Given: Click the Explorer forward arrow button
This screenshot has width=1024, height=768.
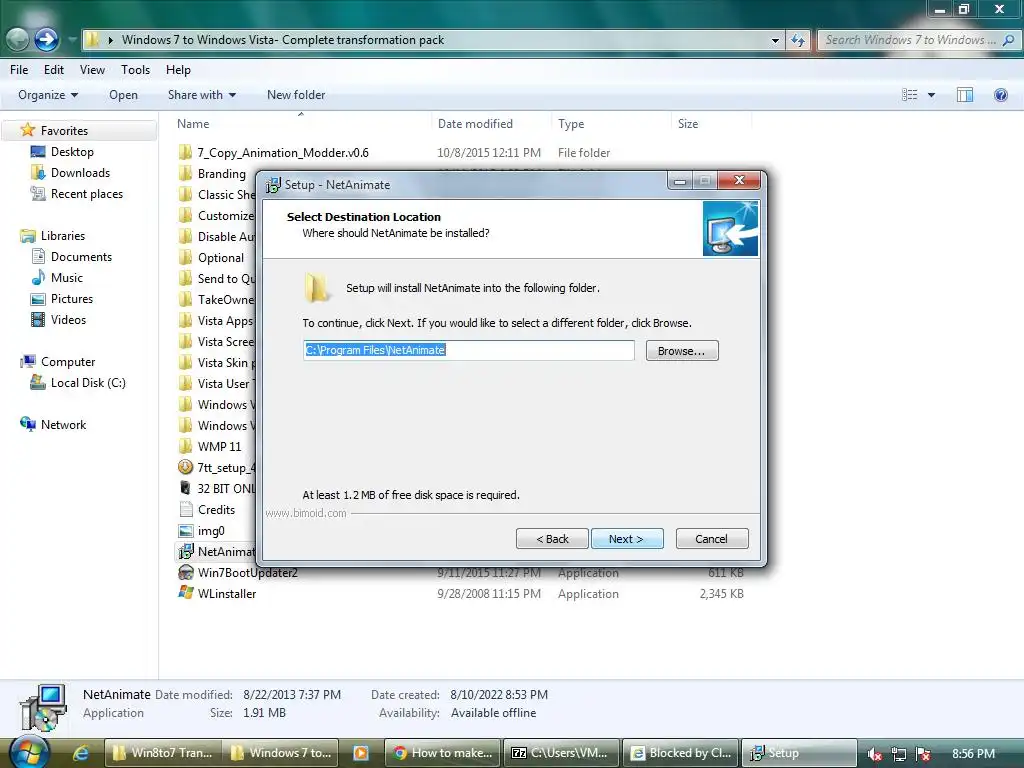Looking at the screenshot, I should tap(46, 40).
